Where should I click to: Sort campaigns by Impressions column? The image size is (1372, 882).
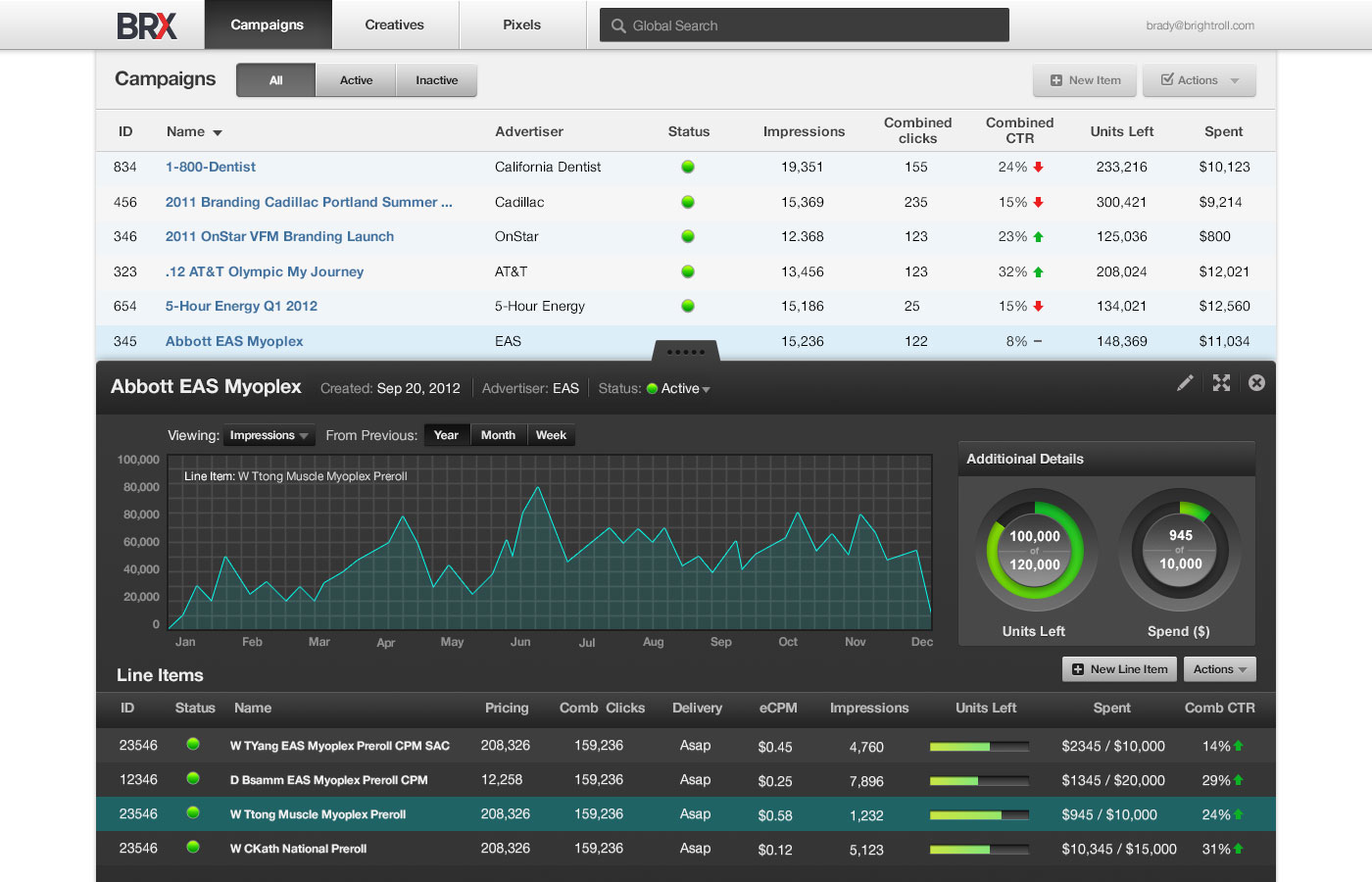point(804,131)
